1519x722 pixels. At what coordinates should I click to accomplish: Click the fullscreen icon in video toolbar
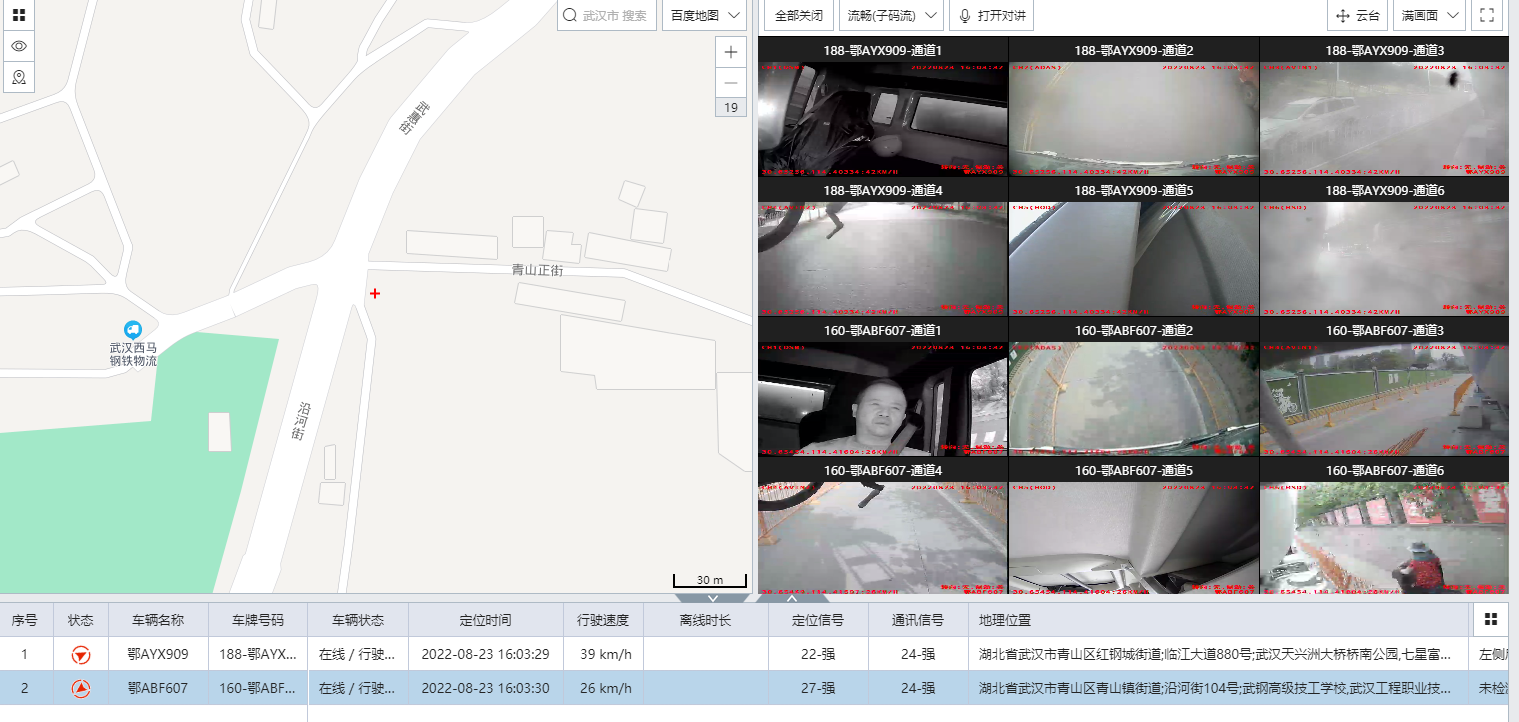[1486, 15]
